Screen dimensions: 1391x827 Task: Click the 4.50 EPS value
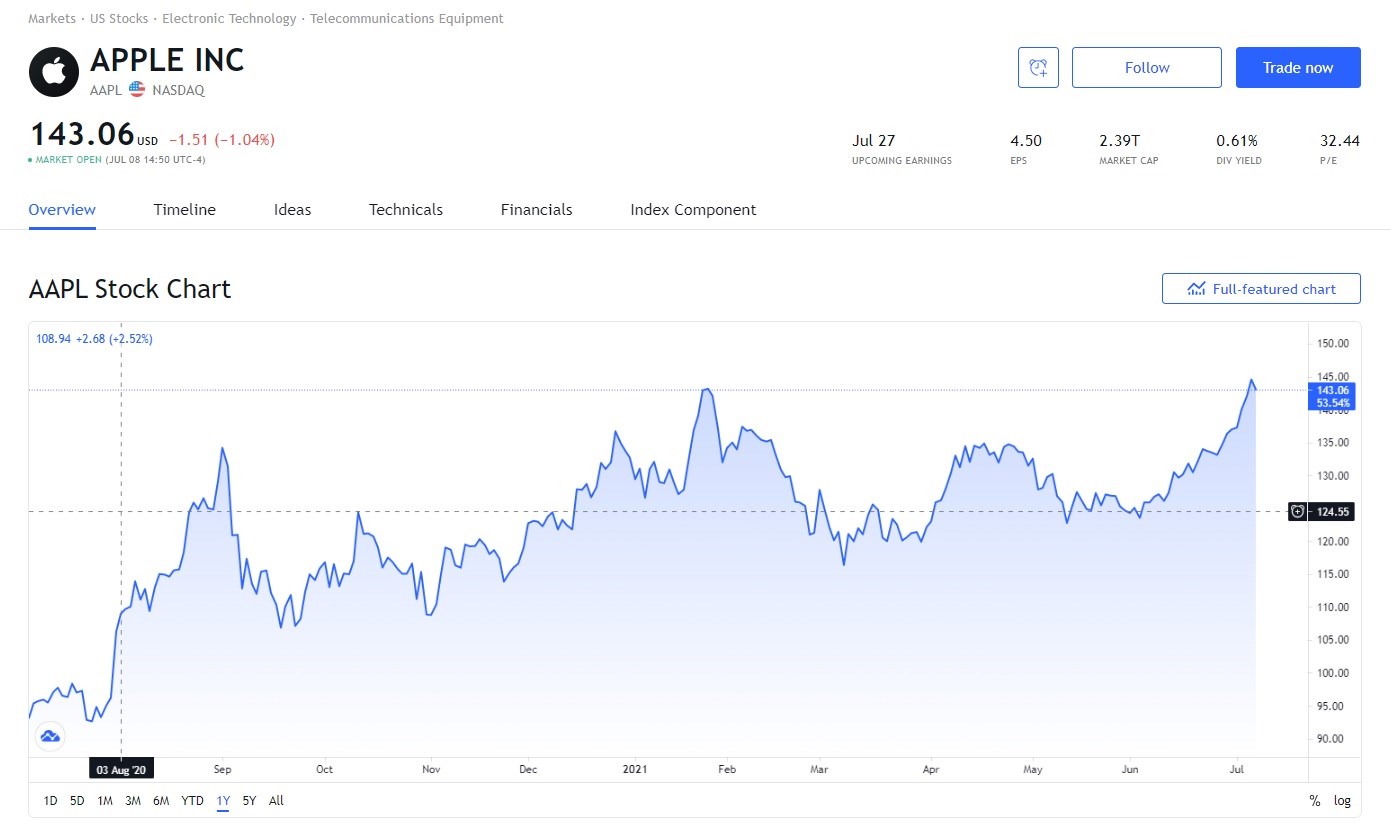(1026, 141)
